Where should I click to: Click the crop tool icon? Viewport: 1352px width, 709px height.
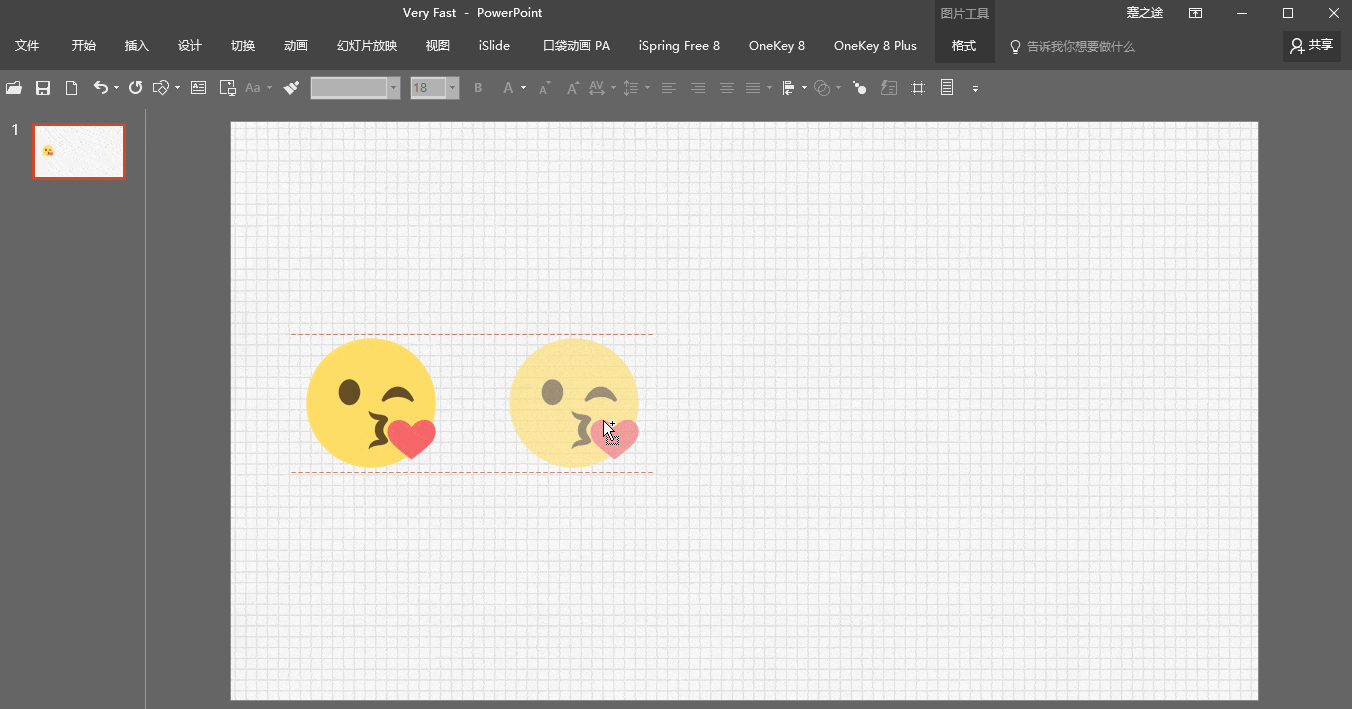(918, 88)
